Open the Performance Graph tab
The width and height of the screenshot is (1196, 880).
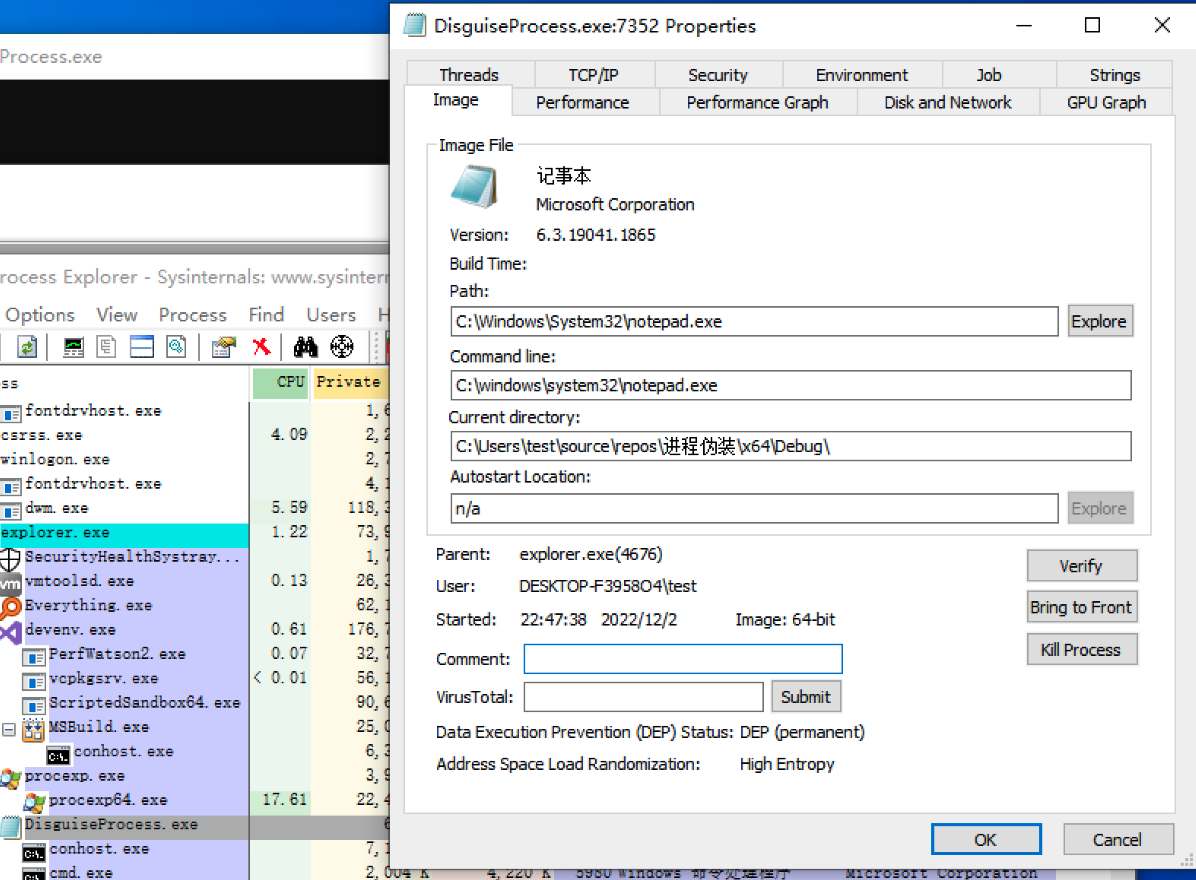pyautogui.click(x=757, y=102)
